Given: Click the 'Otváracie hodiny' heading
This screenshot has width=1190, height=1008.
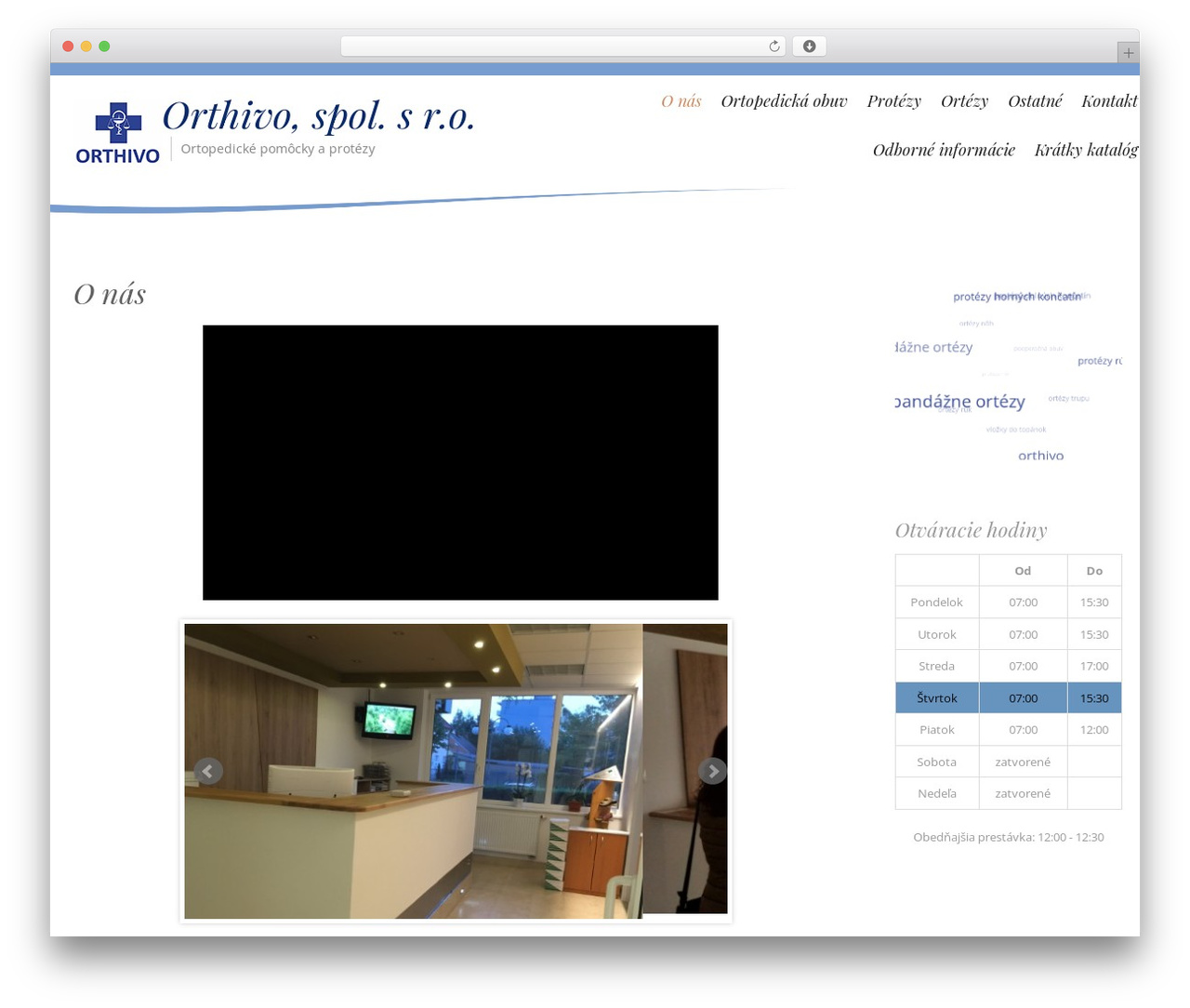Looking at the screenshot, I should coord(971,530).
